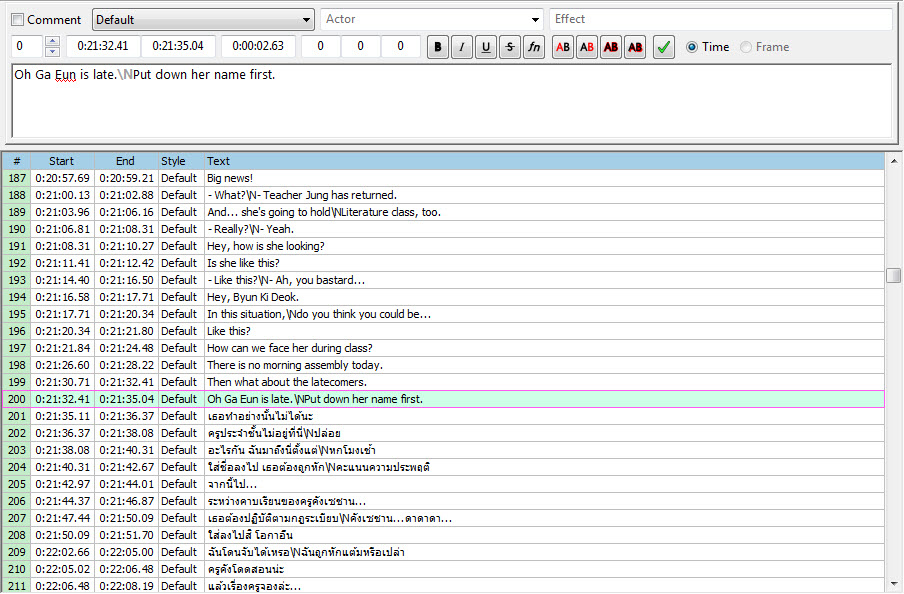Screen dimensions: 904x594
Task: Click the End column header
Action: [125, 161]
